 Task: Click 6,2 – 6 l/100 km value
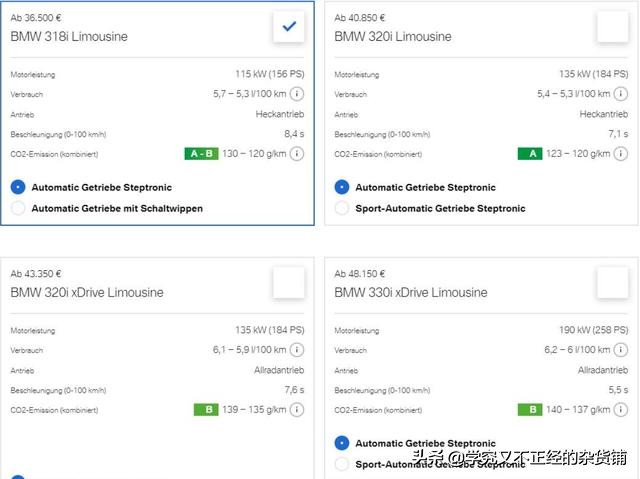click(x=577, y=350)
